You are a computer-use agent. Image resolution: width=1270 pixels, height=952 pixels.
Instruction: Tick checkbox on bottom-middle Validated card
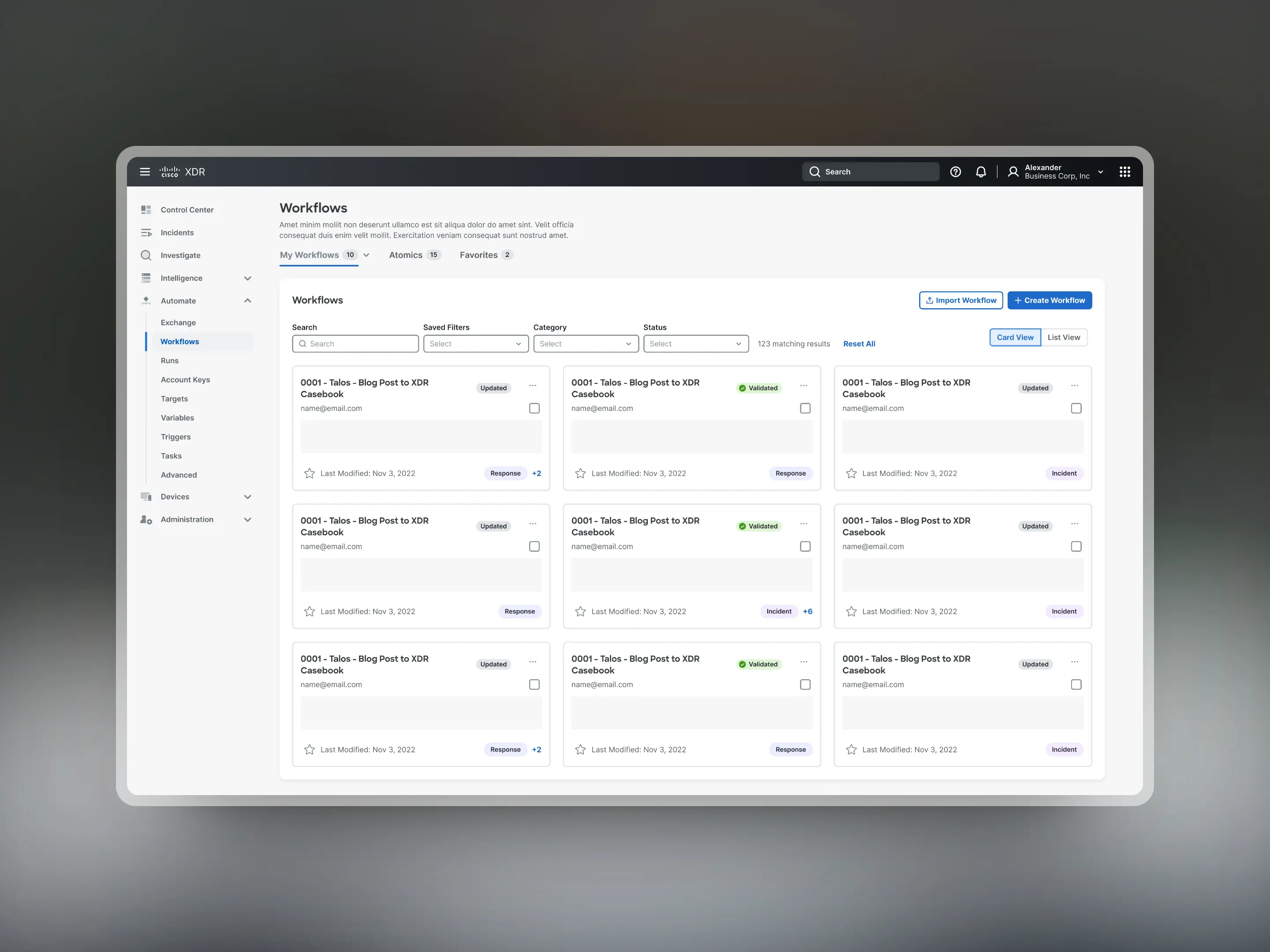point(805,684)
